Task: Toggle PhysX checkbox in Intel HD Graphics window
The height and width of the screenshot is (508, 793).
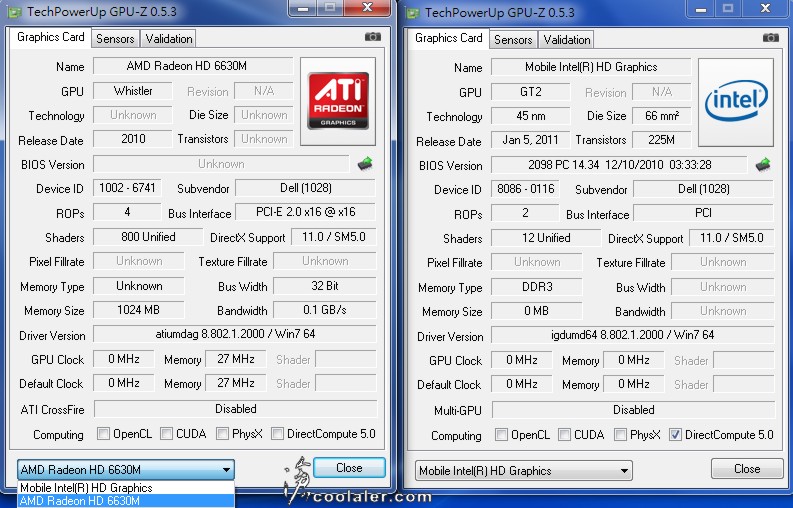Action: 620,435
